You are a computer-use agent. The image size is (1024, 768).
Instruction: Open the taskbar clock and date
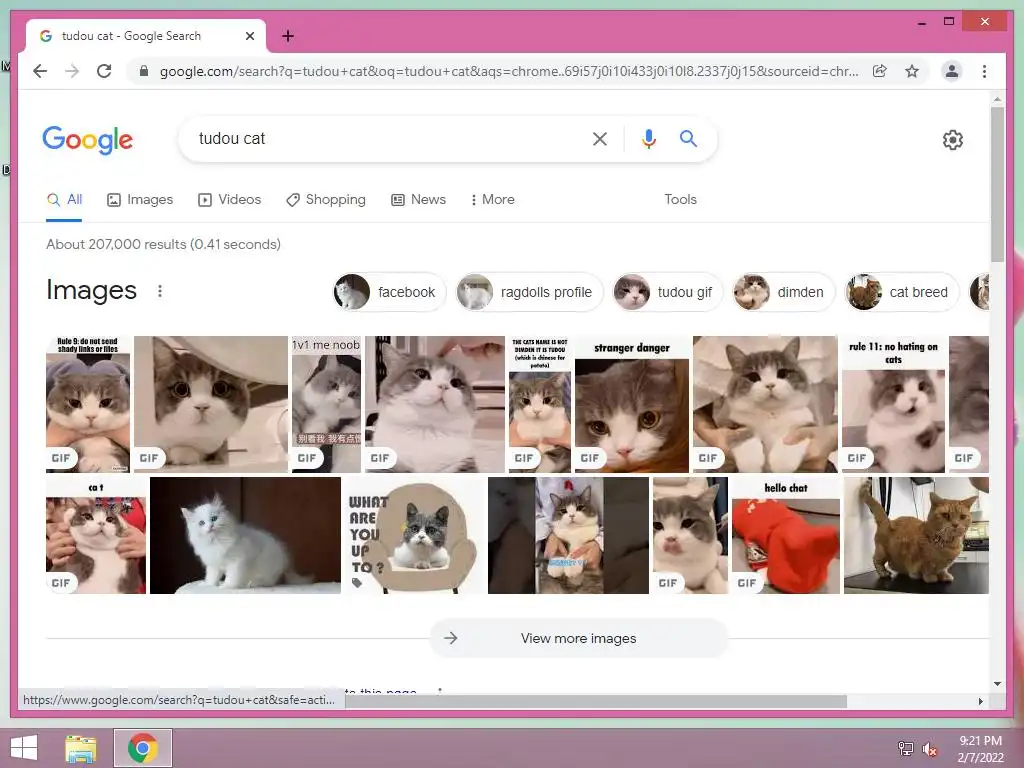(980, 749)
